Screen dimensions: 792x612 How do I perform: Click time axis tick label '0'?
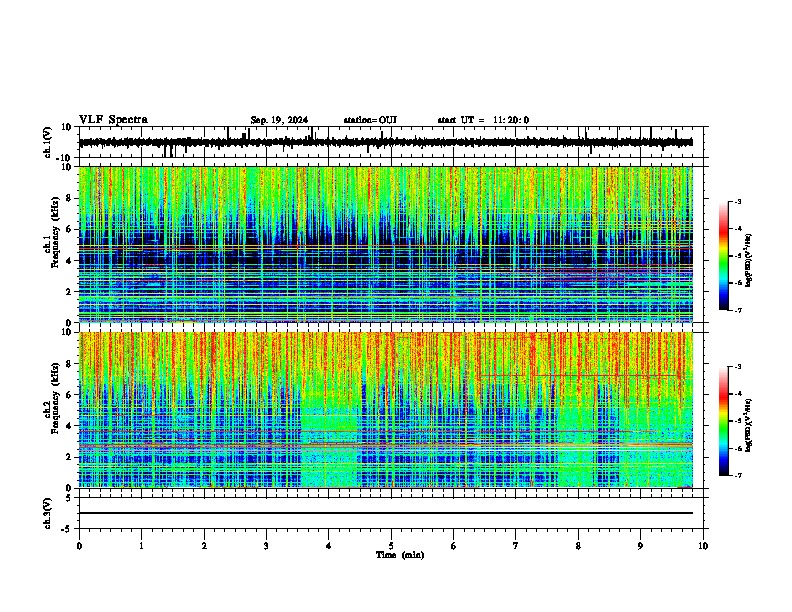tap(79, 546)
